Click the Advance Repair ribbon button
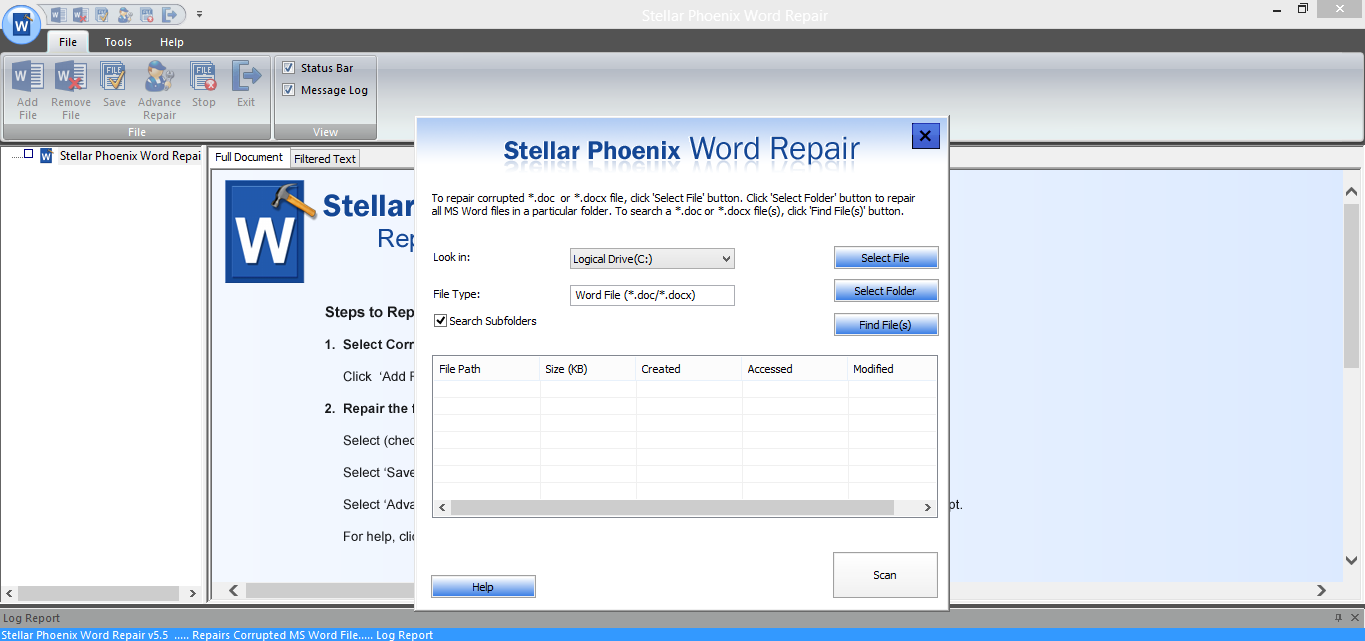 (159, 90)
